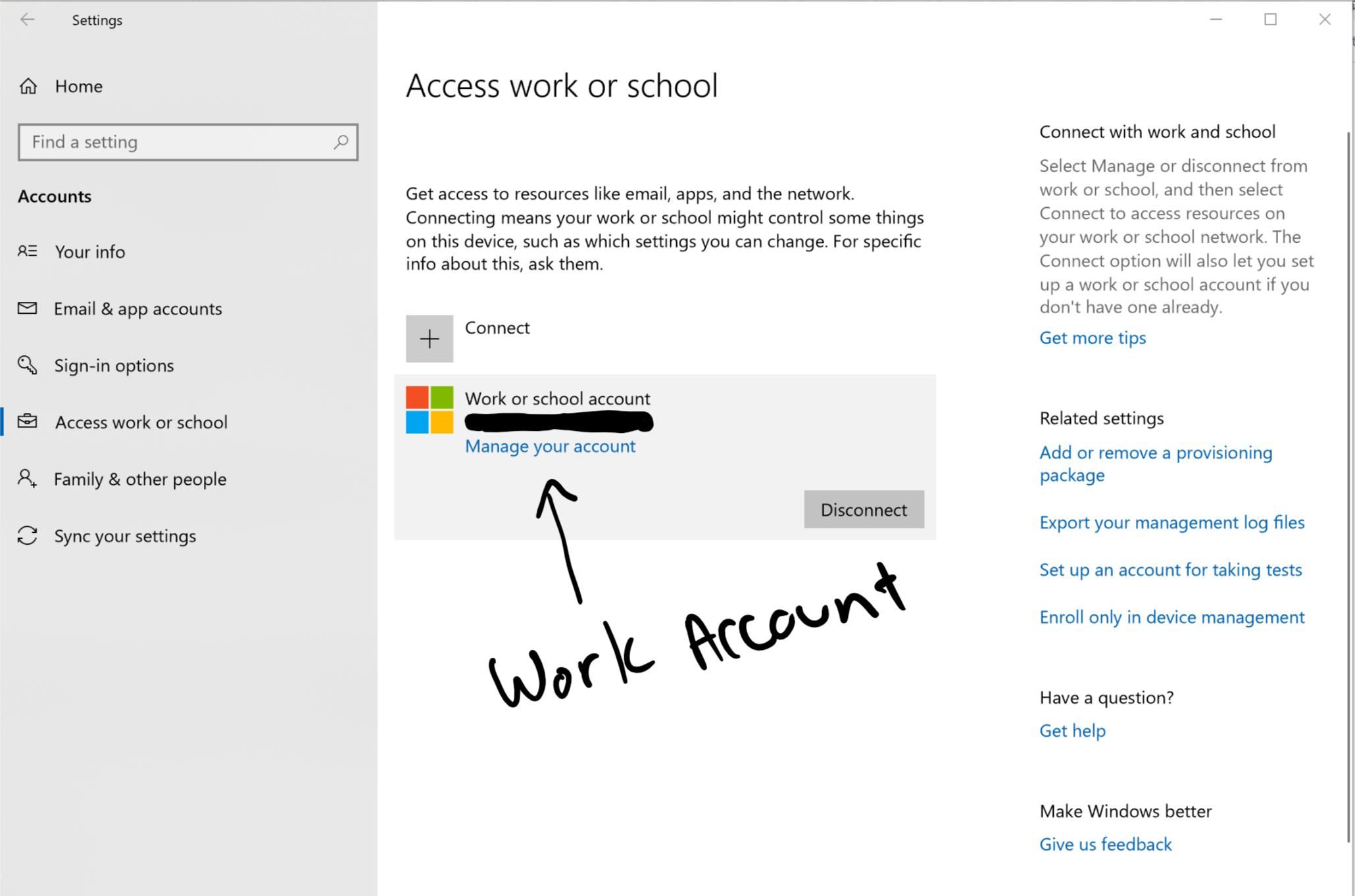Click the back arrow icon
This screenshot has width=1355, height=896.
[x=27, y=20]
